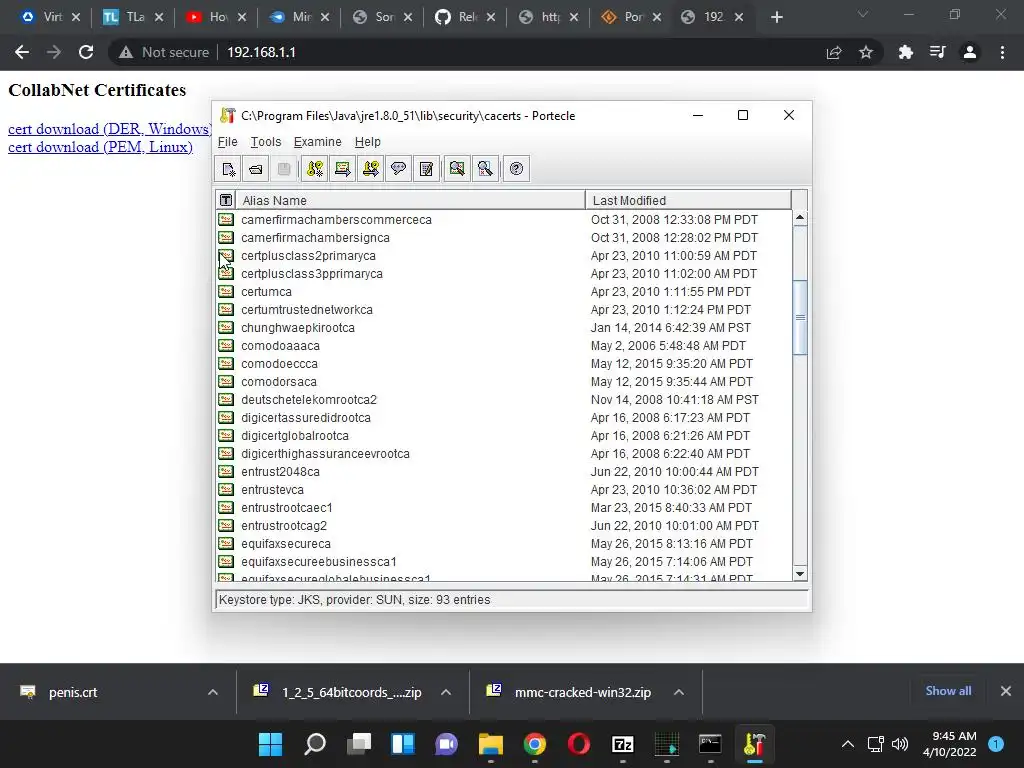Sort by Alias Name column header
The width and height of the screenshot is (1024, 768).
(410, 200)
